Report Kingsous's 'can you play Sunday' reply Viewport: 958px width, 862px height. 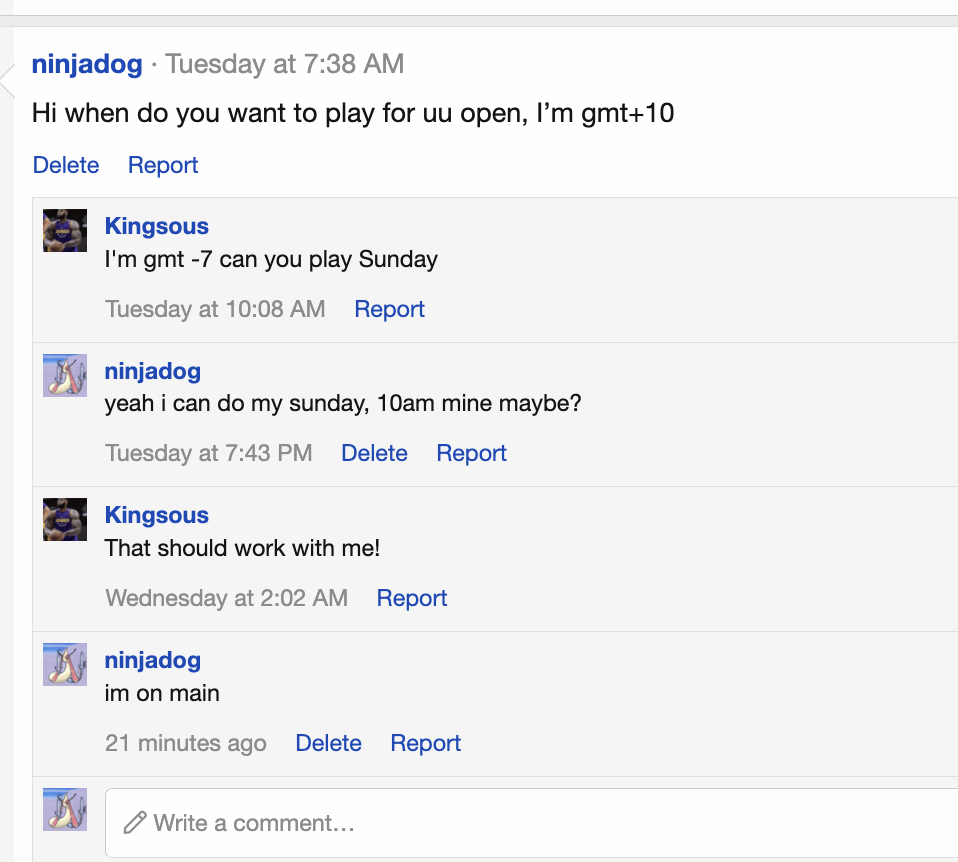[x=389, y=309]
